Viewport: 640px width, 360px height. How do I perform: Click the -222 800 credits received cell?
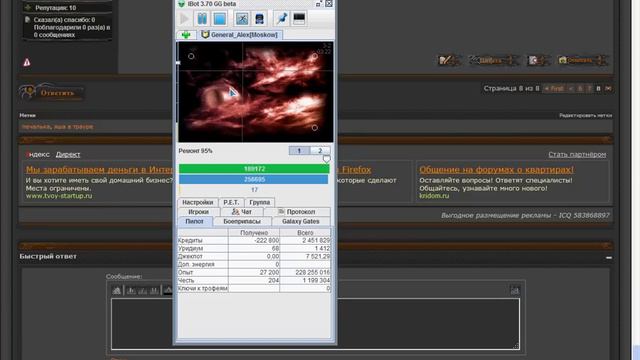pos(254,240)
